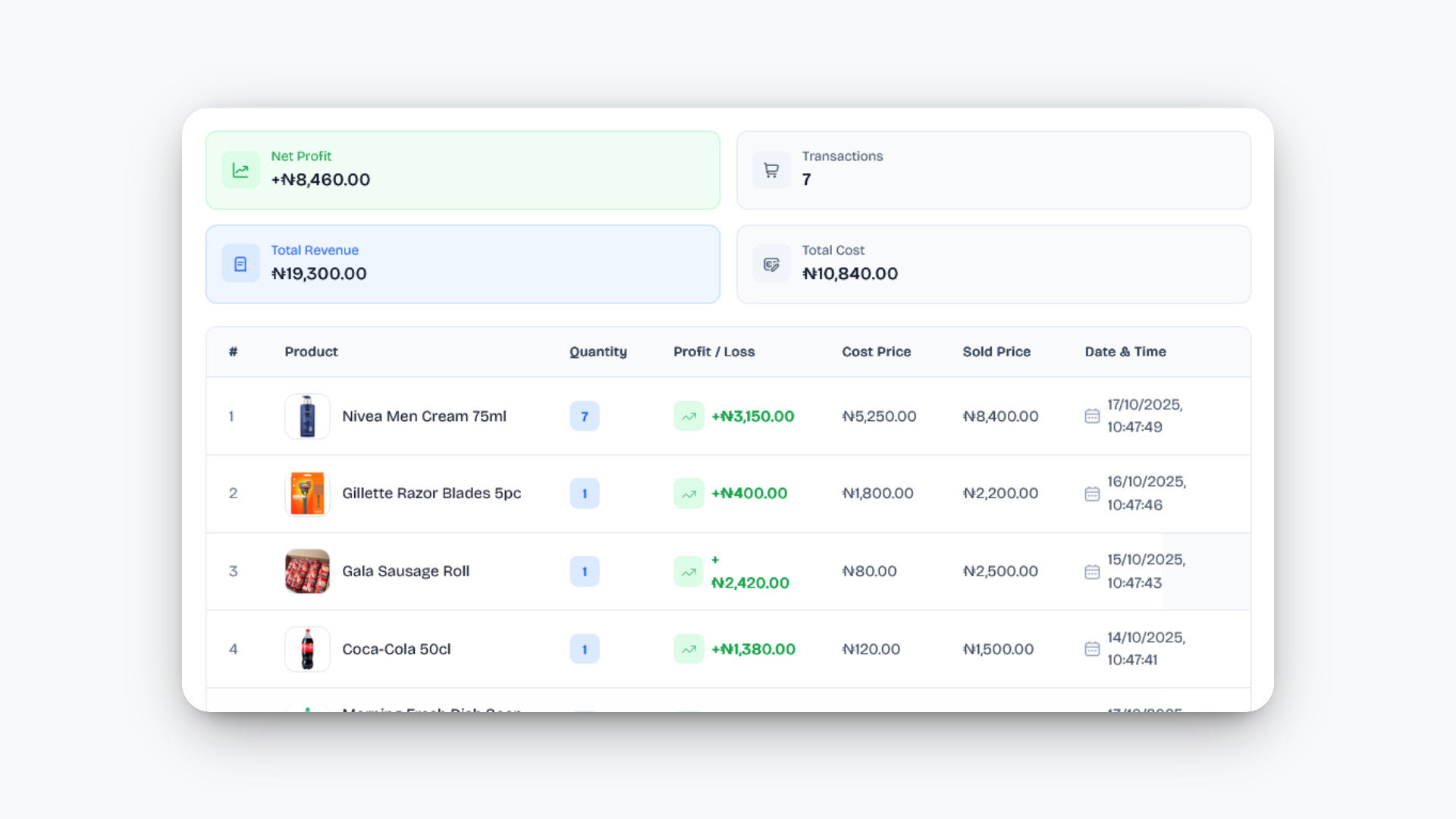
Task: Click the Date & Time column header
Action: pos(1125,352)
